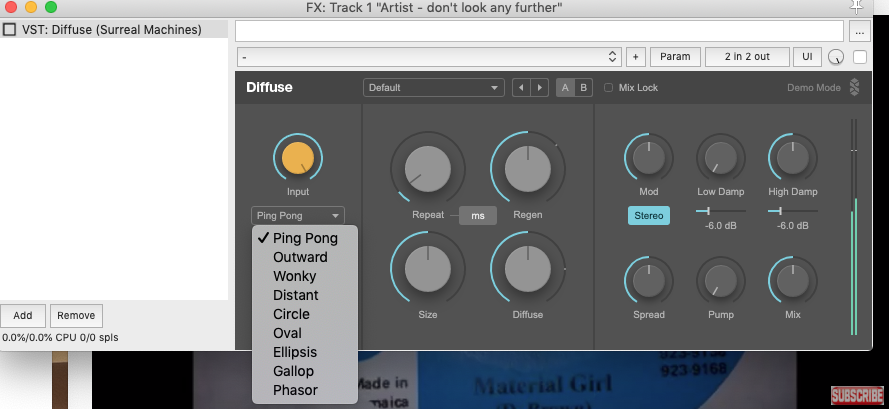The width and height of the screenshot is (889, 409).
Task: Go to previous preset arrow
Action: [521, 88]
